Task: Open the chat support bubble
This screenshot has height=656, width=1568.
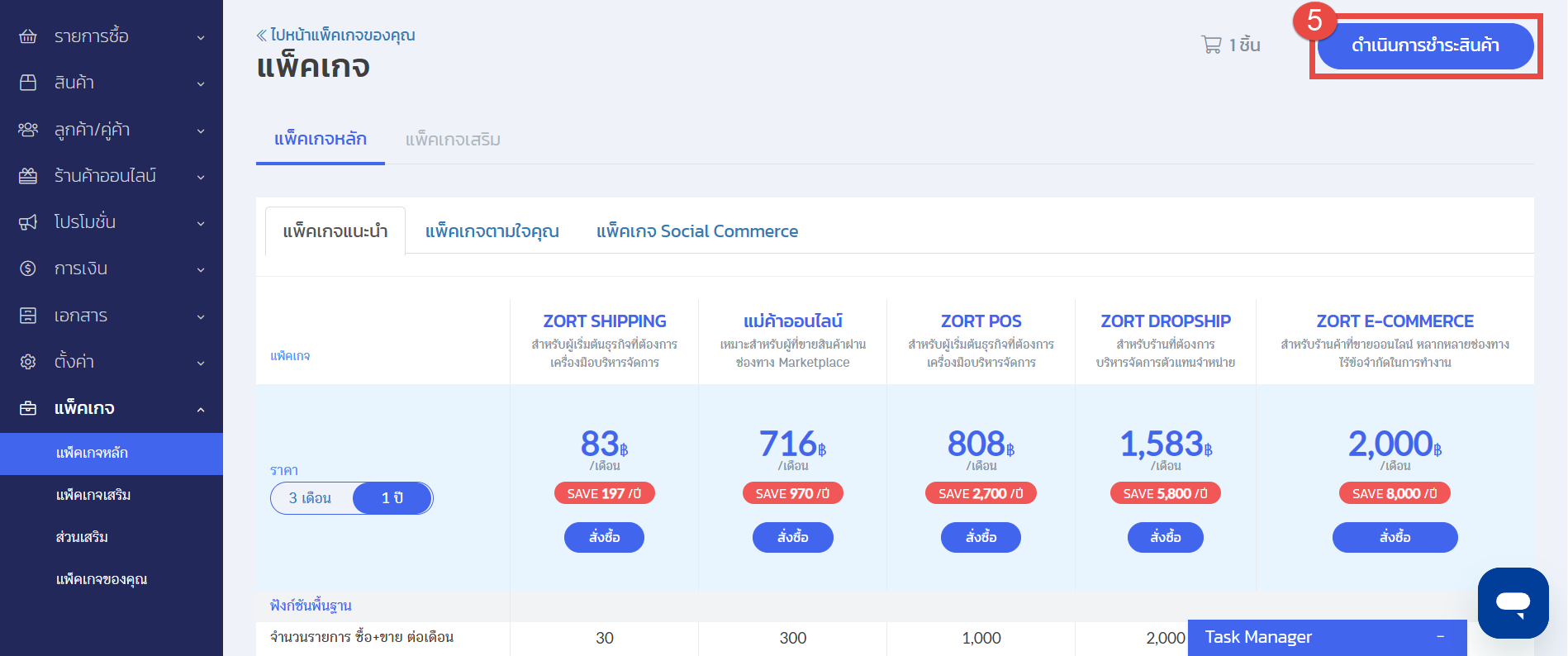Action: click(1513, 602)
